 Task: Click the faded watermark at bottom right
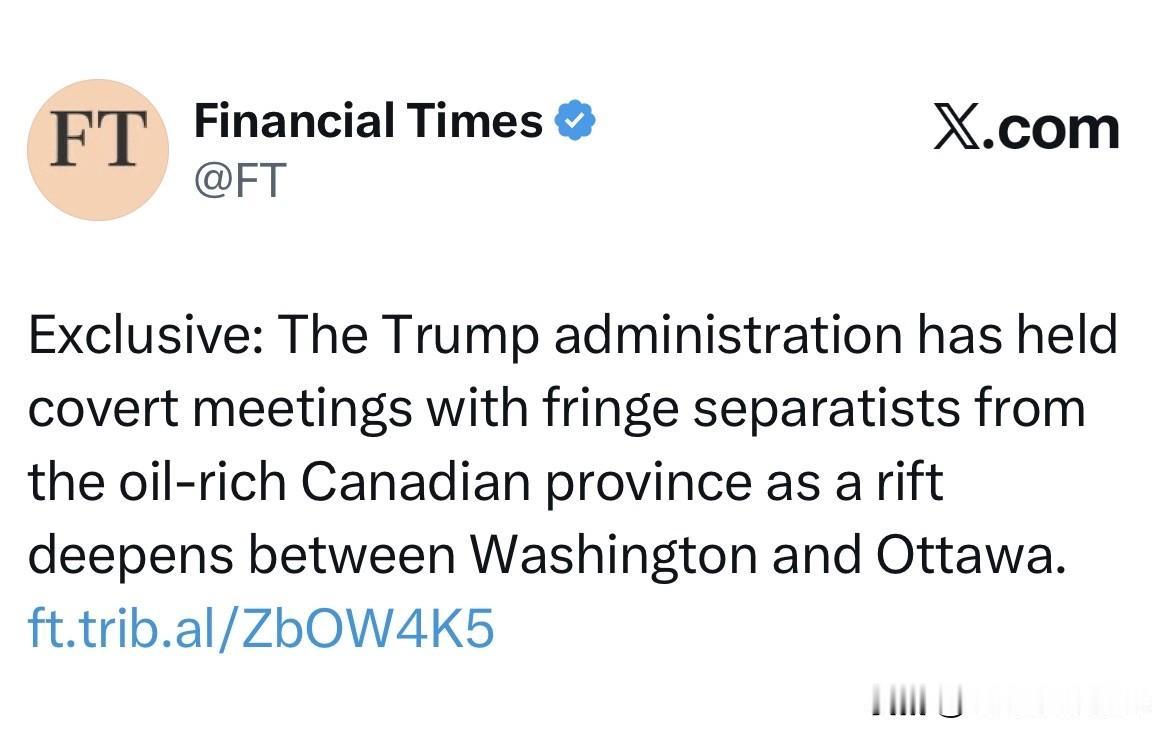click(1010, 706)
